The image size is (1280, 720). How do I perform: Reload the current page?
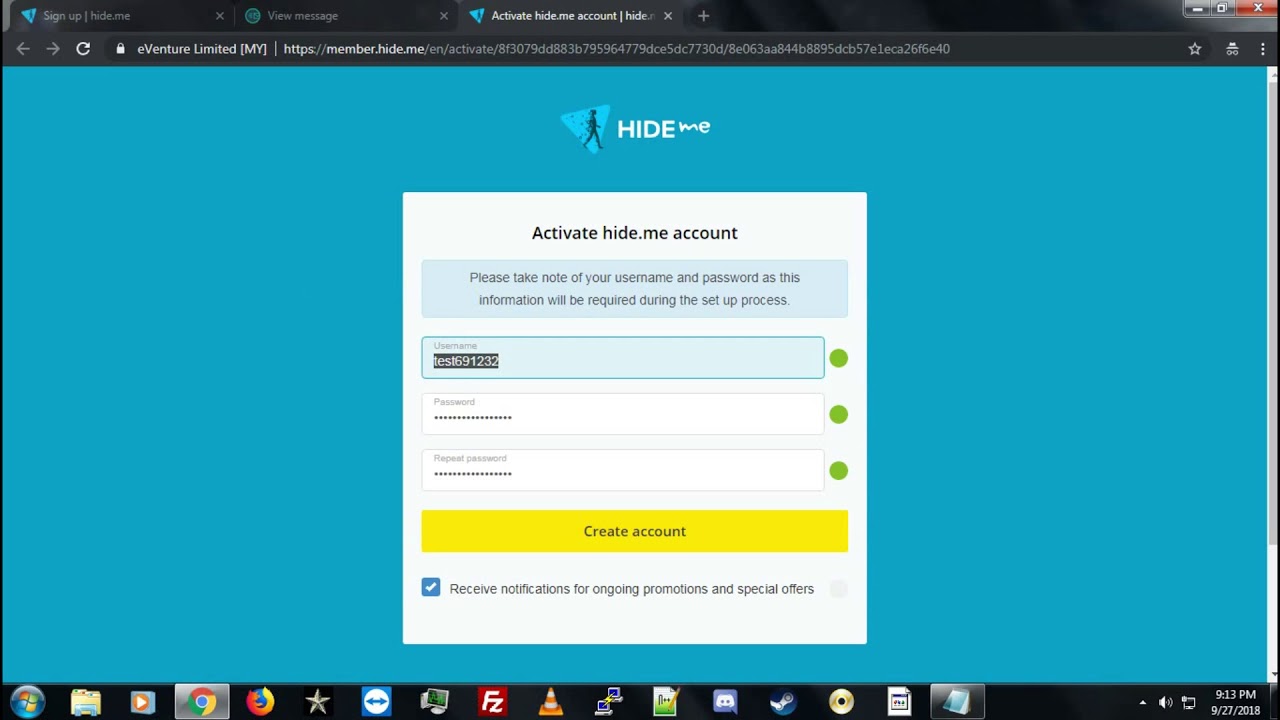click(x=83, y=48)
